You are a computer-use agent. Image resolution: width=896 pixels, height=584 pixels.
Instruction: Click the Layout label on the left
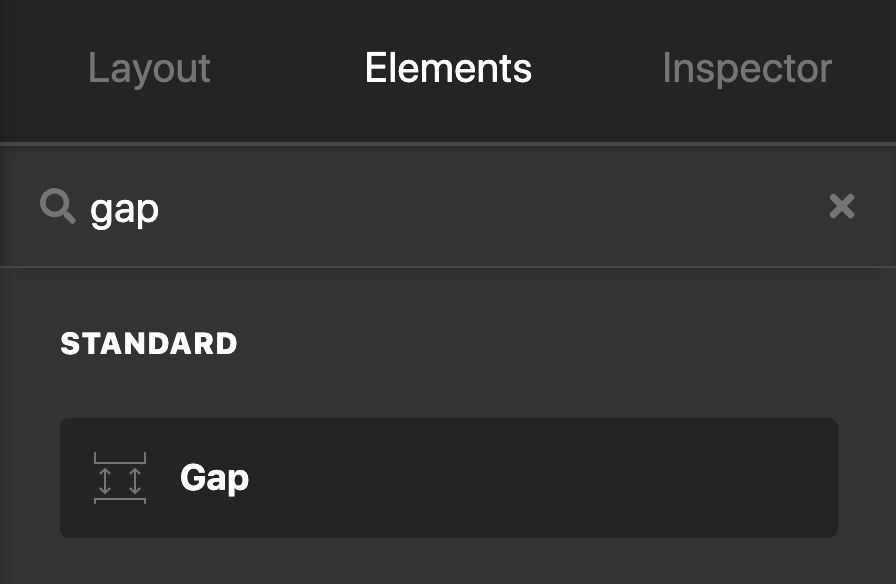click(x=148, y=68)
